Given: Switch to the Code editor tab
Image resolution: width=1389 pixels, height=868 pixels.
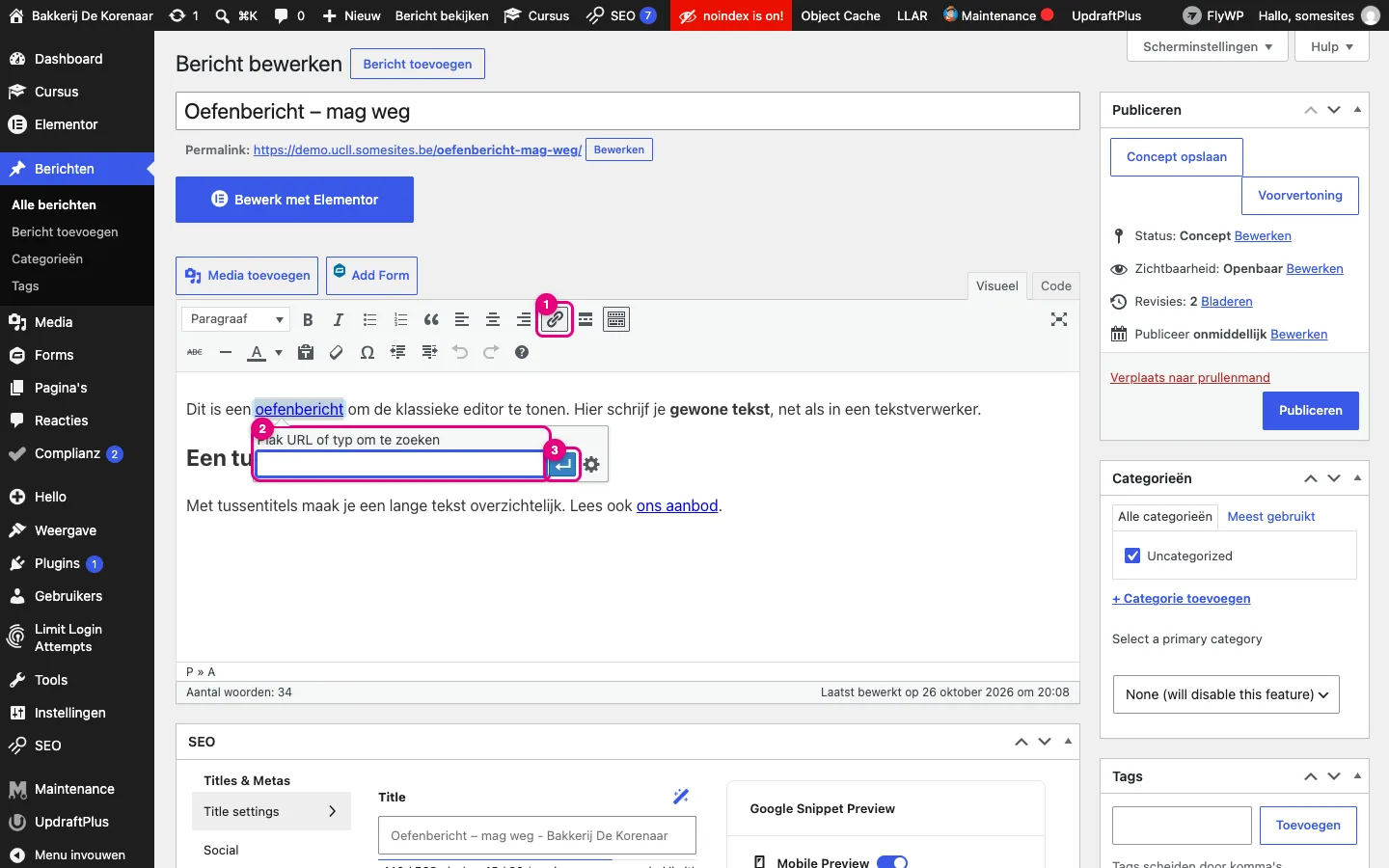Looking at the screenshot, I should (1055, 286).
